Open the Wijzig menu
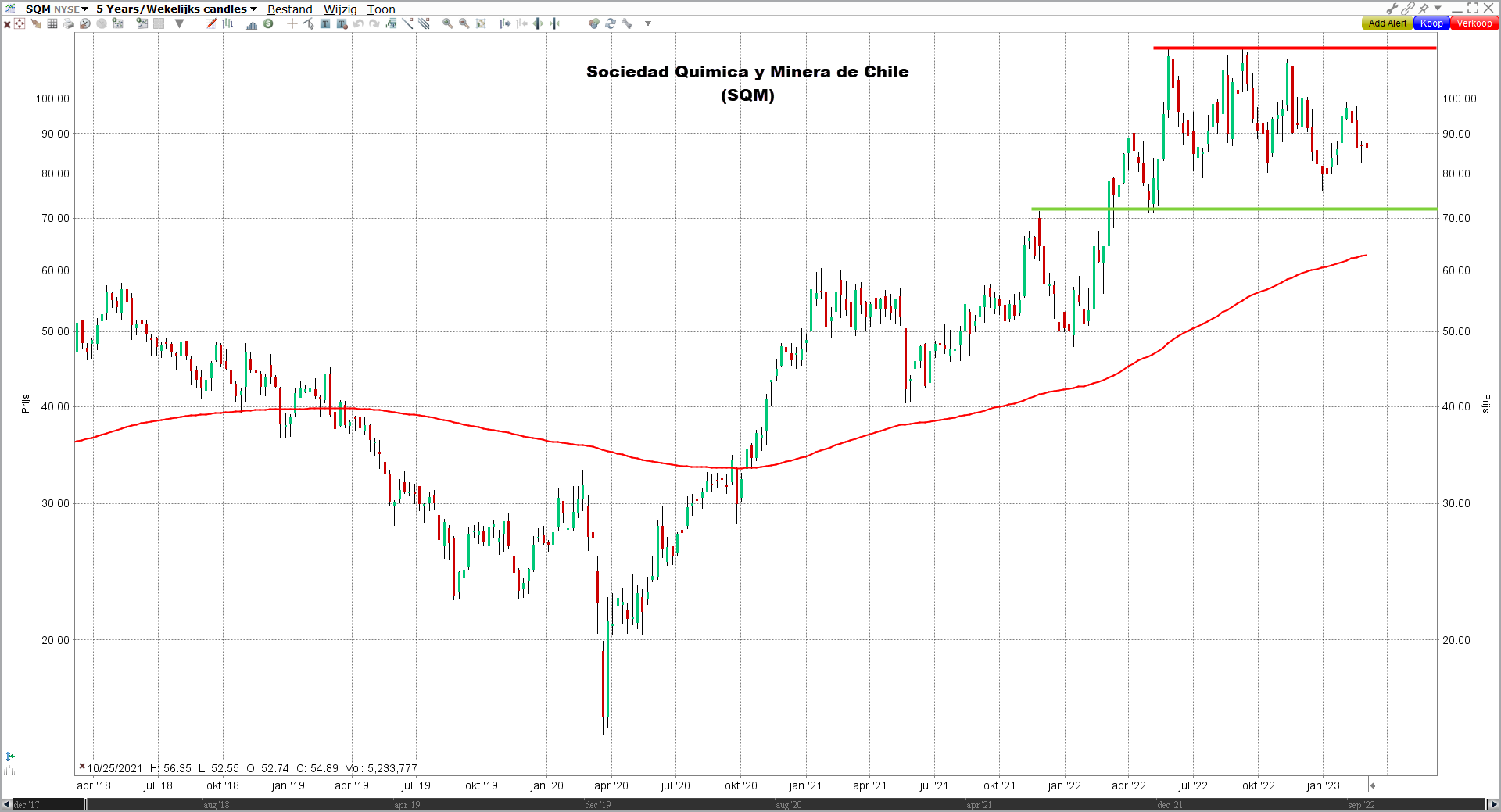The image size is (1501, 812). (340, 9)
